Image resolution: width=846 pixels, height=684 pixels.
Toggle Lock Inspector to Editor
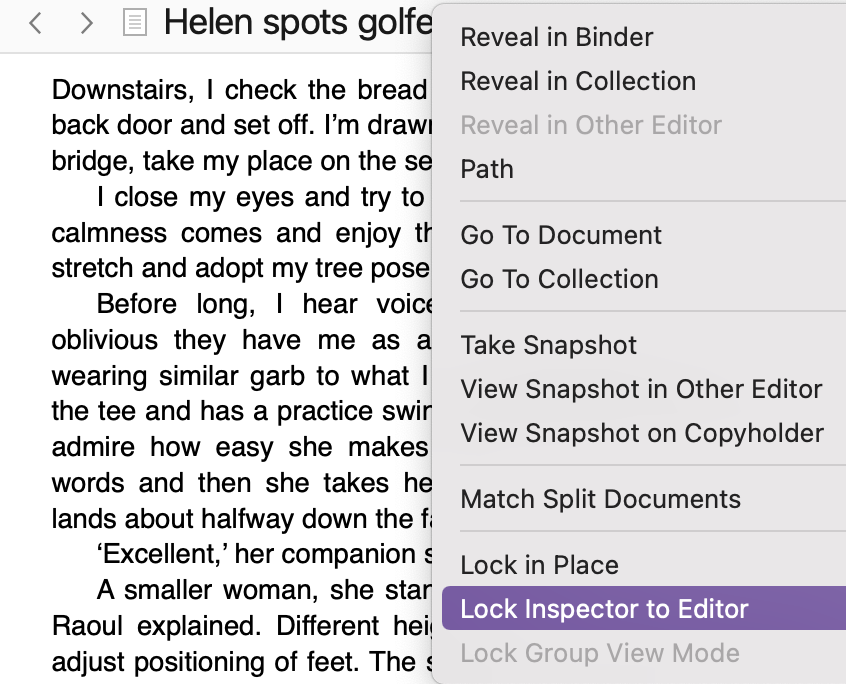644,608
